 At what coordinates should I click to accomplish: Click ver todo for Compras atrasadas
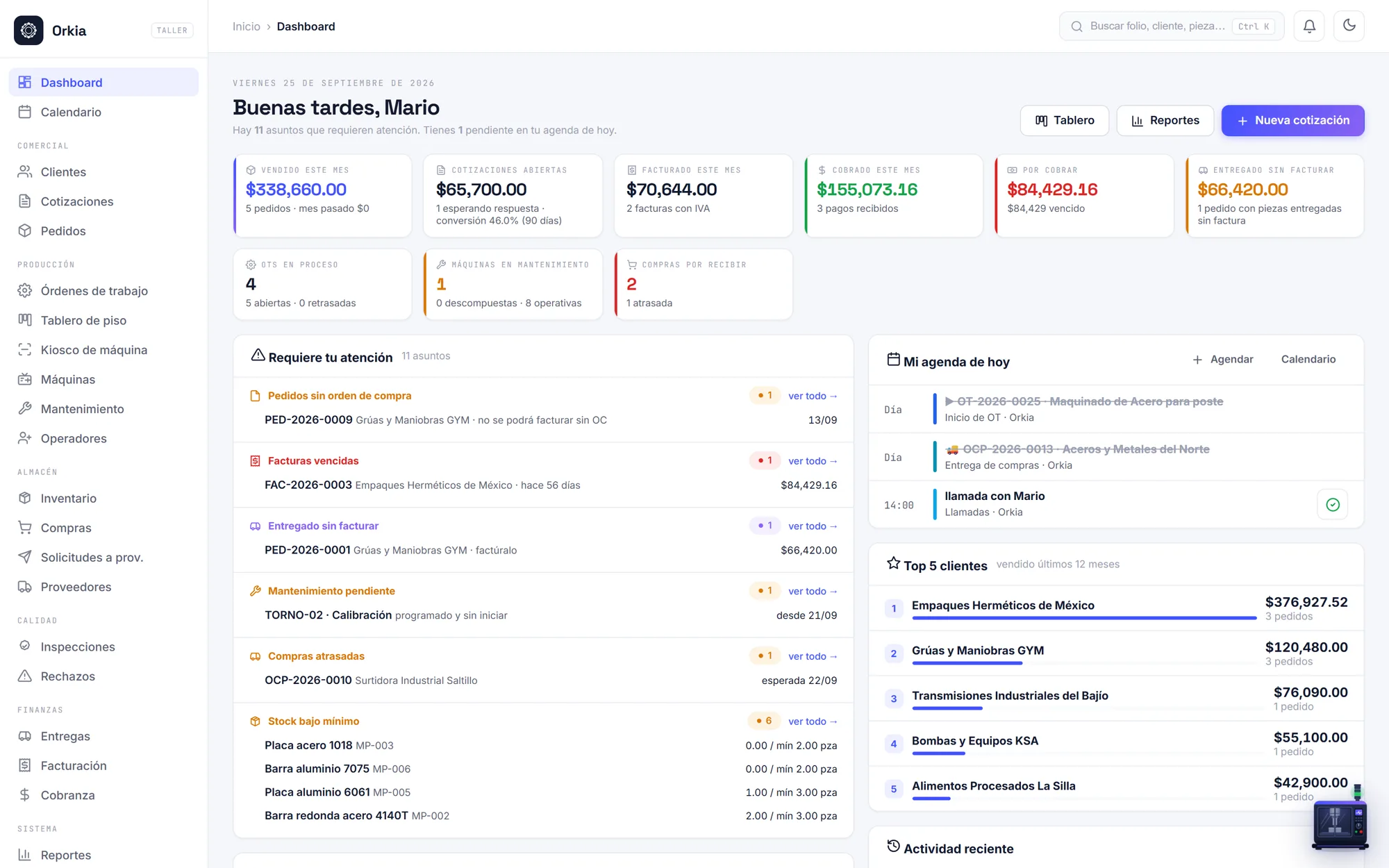click(813, 656)
